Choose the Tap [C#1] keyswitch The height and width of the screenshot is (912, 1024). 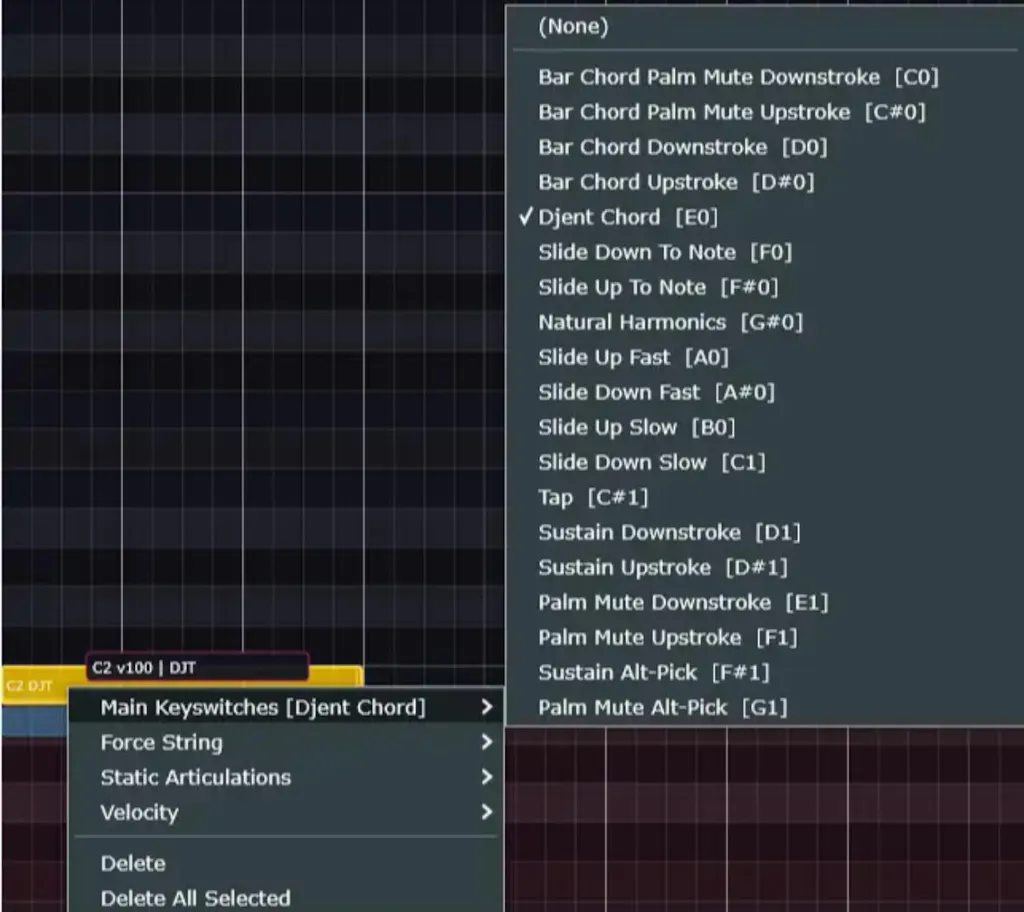tap(593, 497)
